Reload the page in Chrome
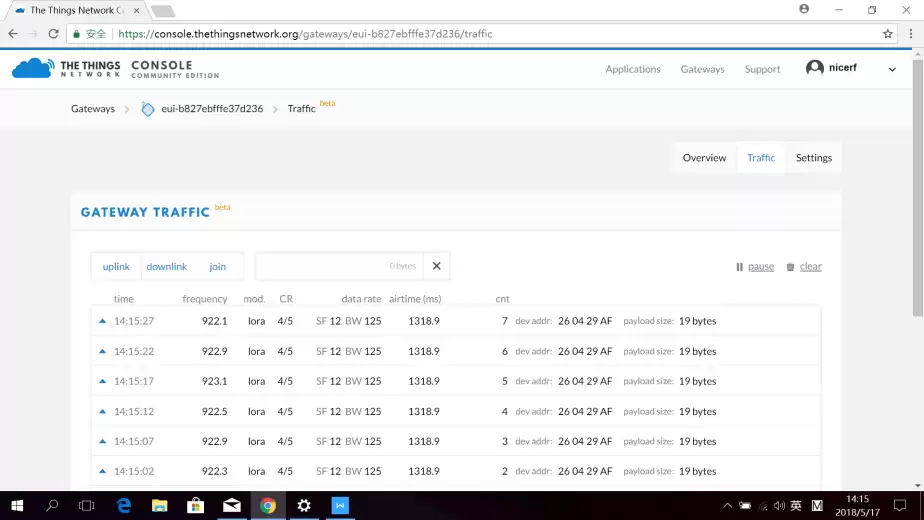This screenshot has height=520, width=924. point(53,33)
